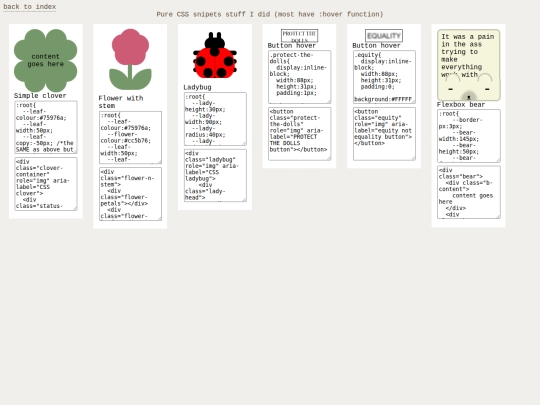This screenshot has width=540, height=405.
Task: Click the 'Flower with stem' label
Action: [121, 102]
